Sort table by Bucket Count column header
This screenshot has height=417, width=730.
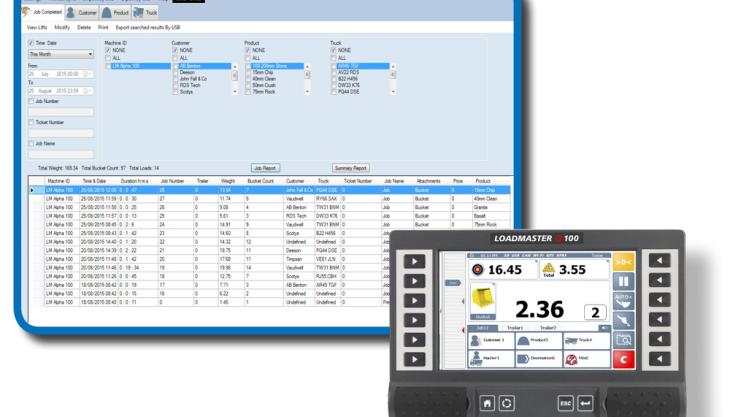point(260,181)
